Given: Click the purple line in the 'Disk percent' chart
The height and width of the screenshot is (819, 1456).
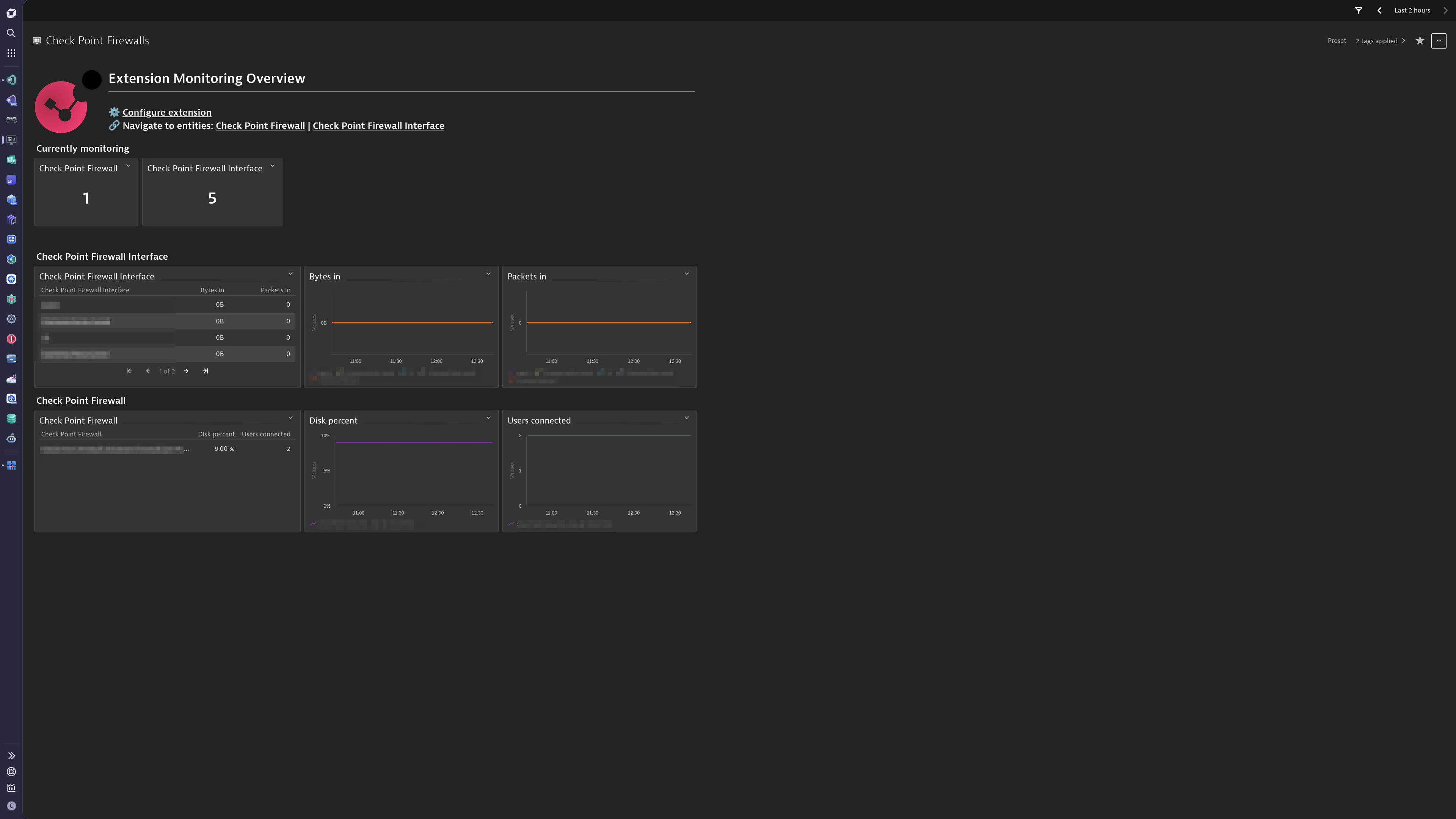Looking at the screenshot, I should pos(414,442).
